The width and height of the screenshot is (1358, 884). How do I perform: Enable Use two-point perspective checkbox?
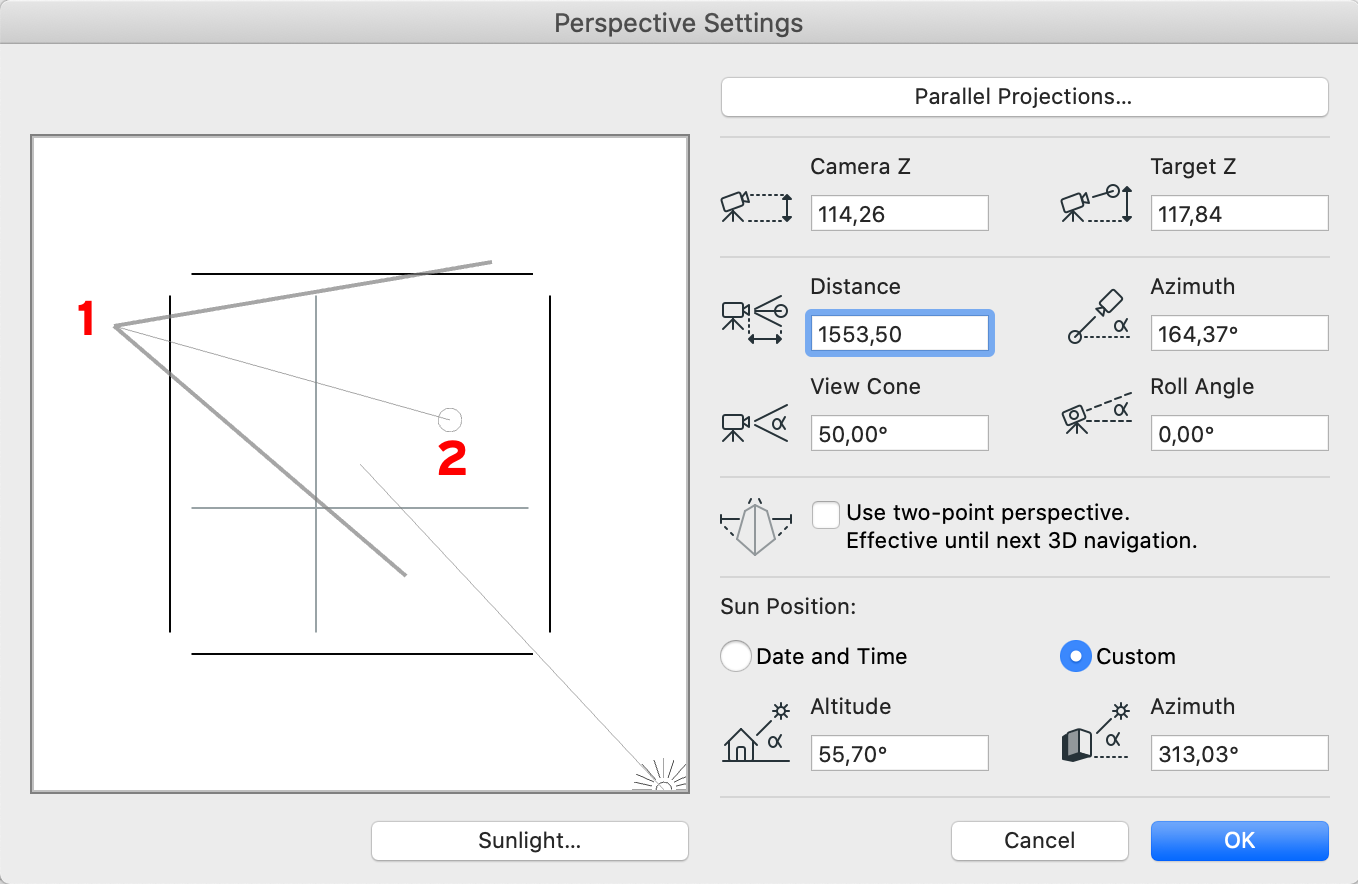(x=826, y=514)
